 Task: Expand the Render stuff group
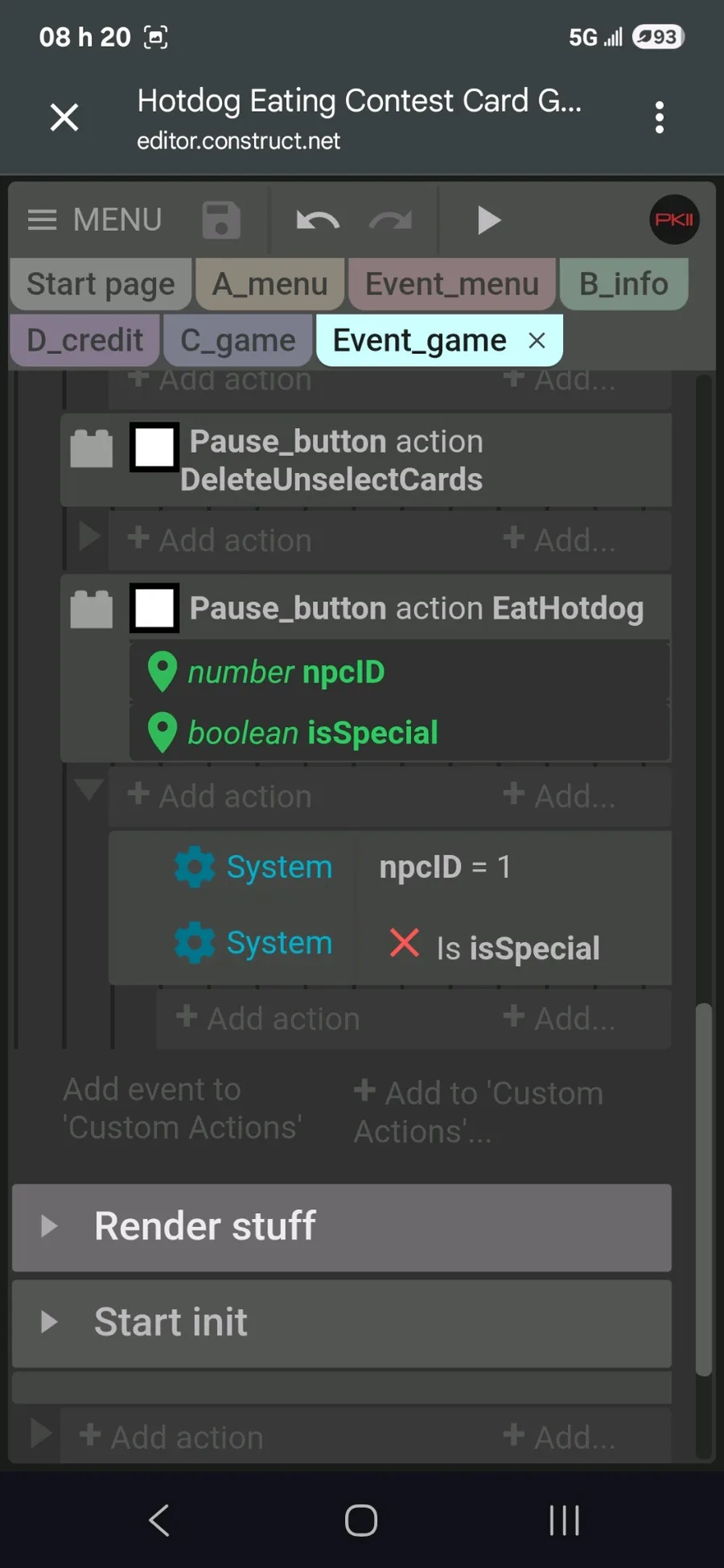50,1226
